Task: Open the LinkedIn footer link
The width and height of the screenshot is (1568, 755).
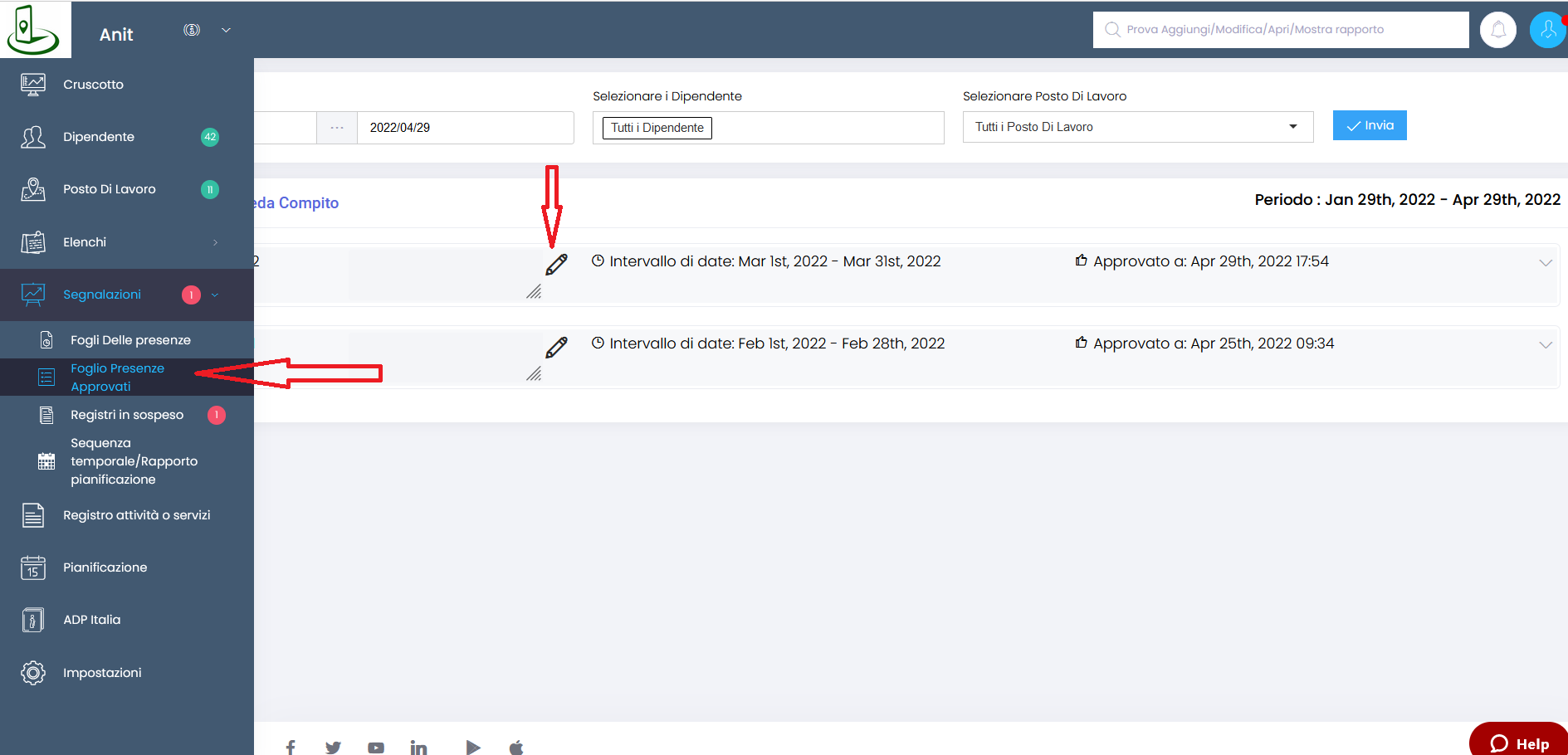Action: [x=418, y=748]
